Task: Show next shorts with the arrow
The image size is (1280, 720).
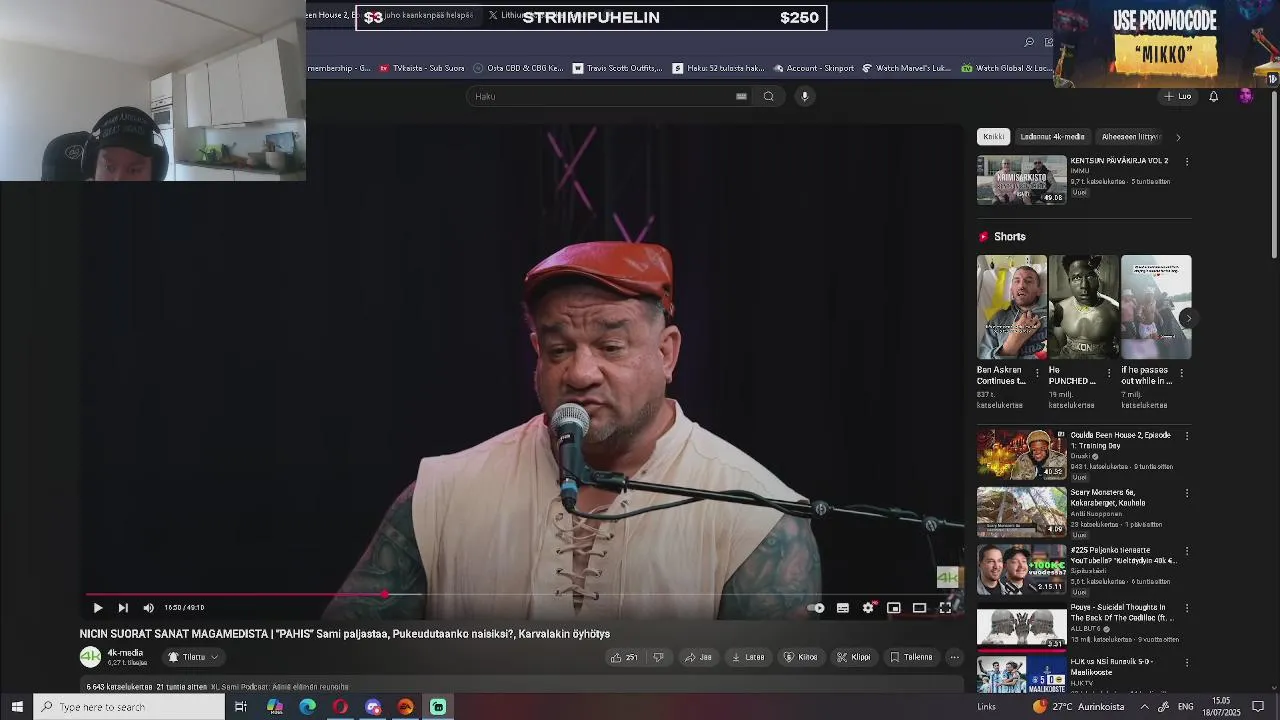Action: [1187, 318]
